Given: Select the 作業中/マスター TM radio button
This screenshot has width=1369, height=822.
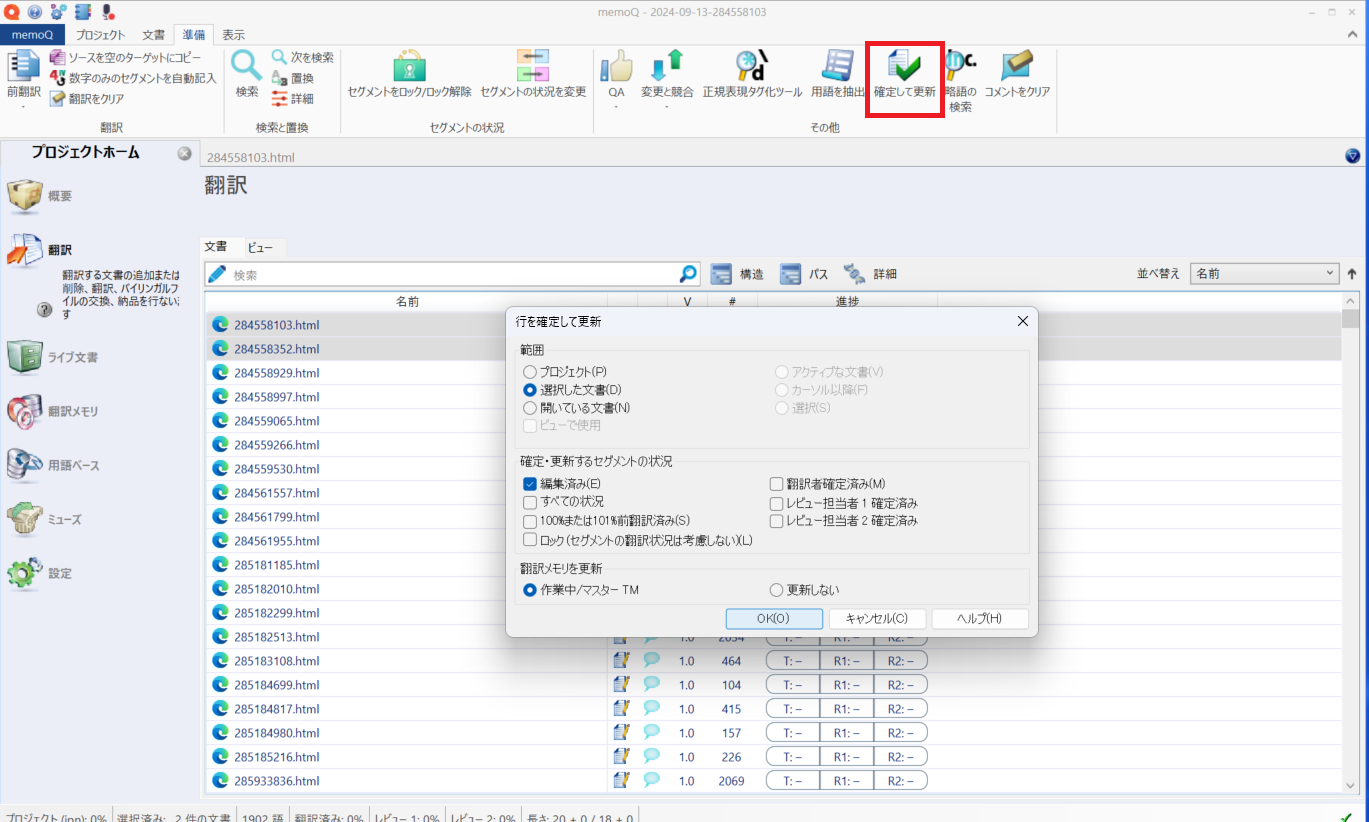Looking at the screenshot, I should pos(530,590).
